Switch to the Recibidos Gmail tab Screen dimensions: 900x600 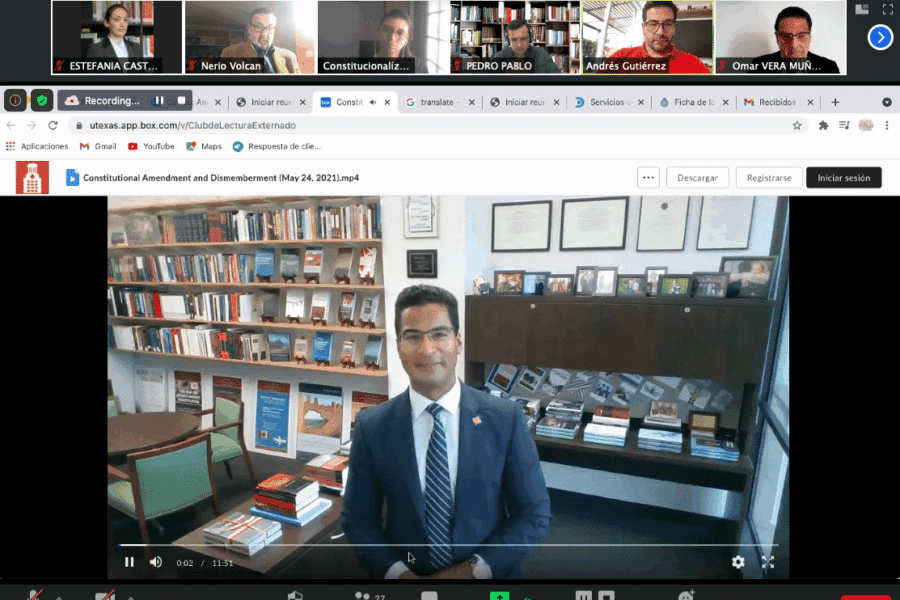pos(775,102)
